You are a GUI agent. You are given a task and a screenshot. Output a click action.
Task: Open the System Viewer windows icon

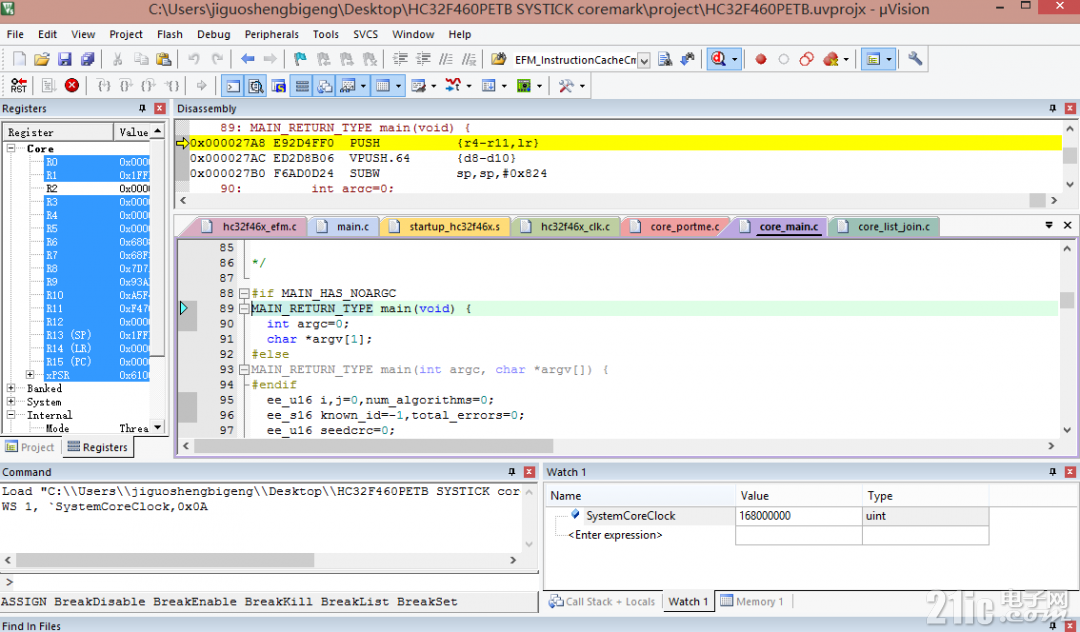point(524,86)
